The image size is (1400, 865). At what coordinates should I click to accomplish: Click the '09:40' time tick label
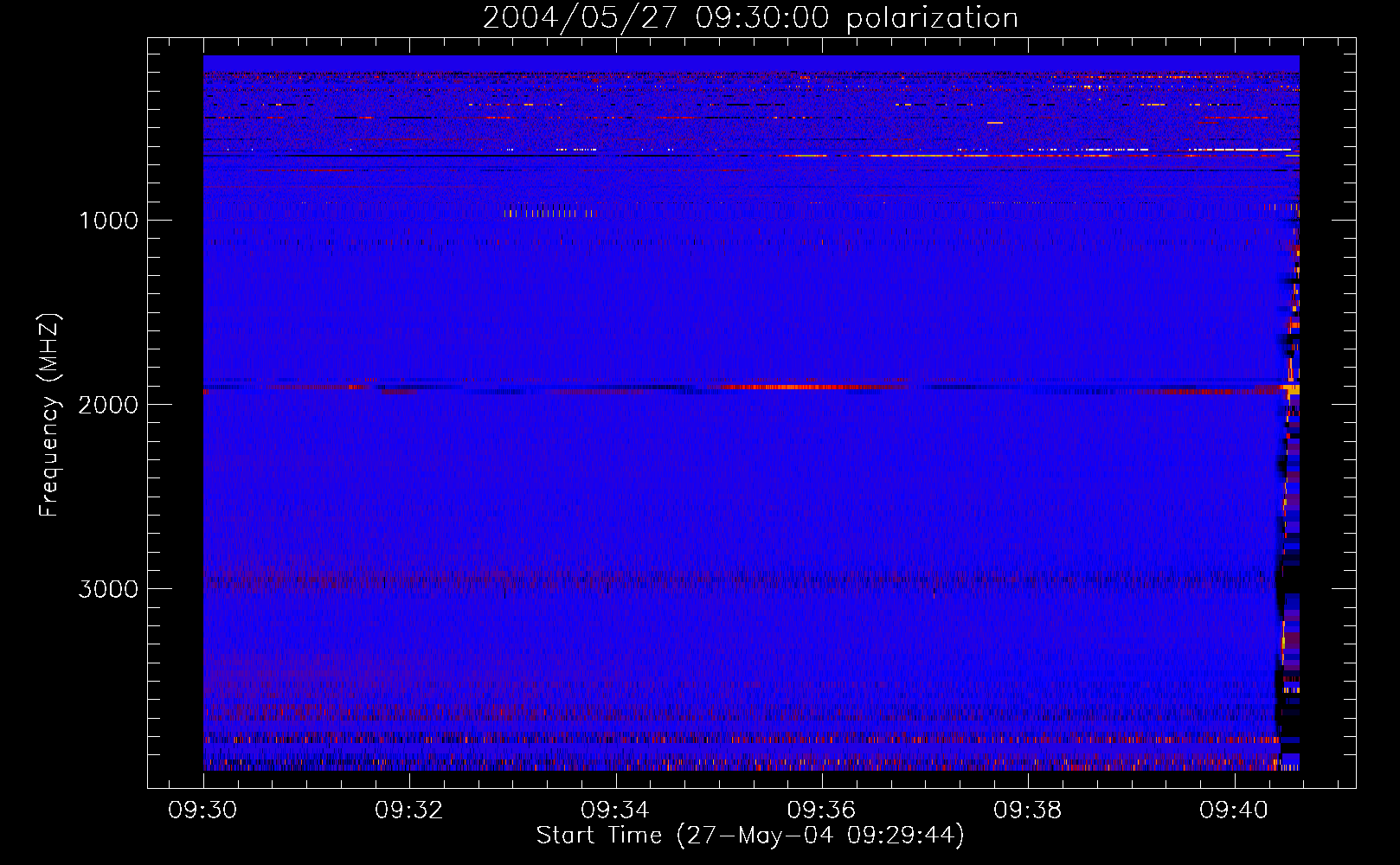[x=1234, y=810]
